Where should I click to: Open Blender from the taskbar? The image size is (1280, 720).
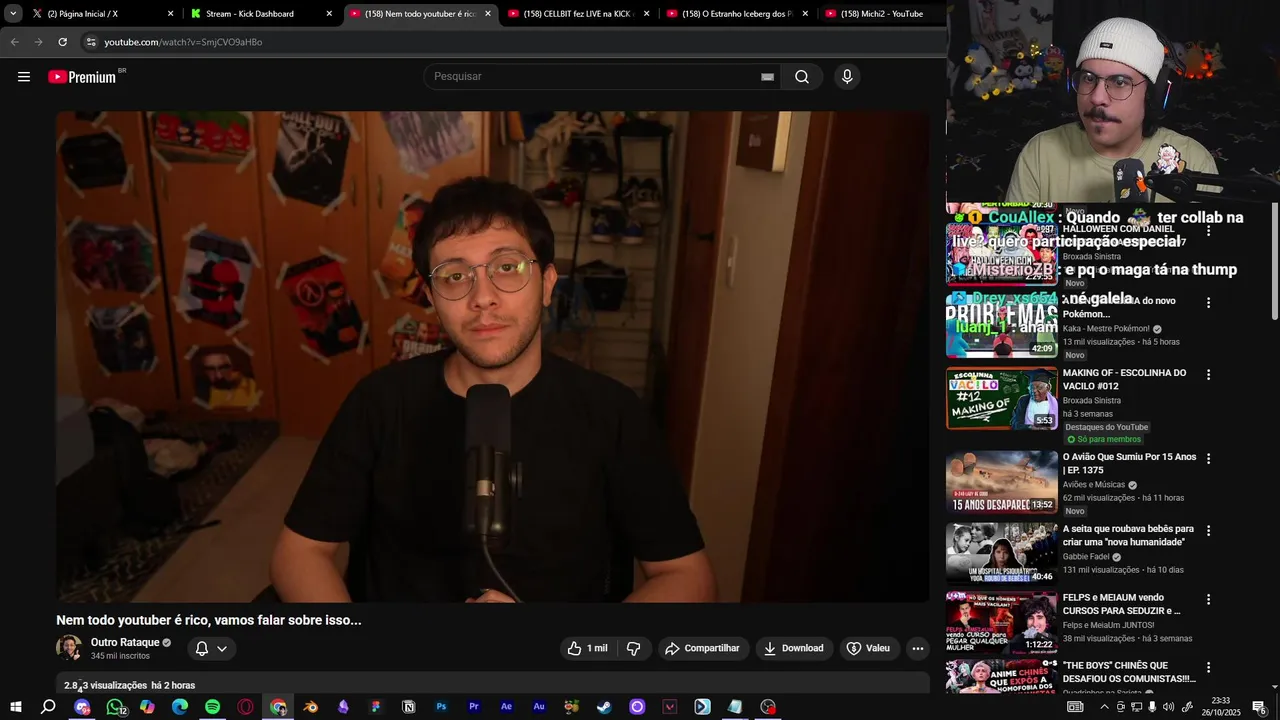[x=311, y=707]
